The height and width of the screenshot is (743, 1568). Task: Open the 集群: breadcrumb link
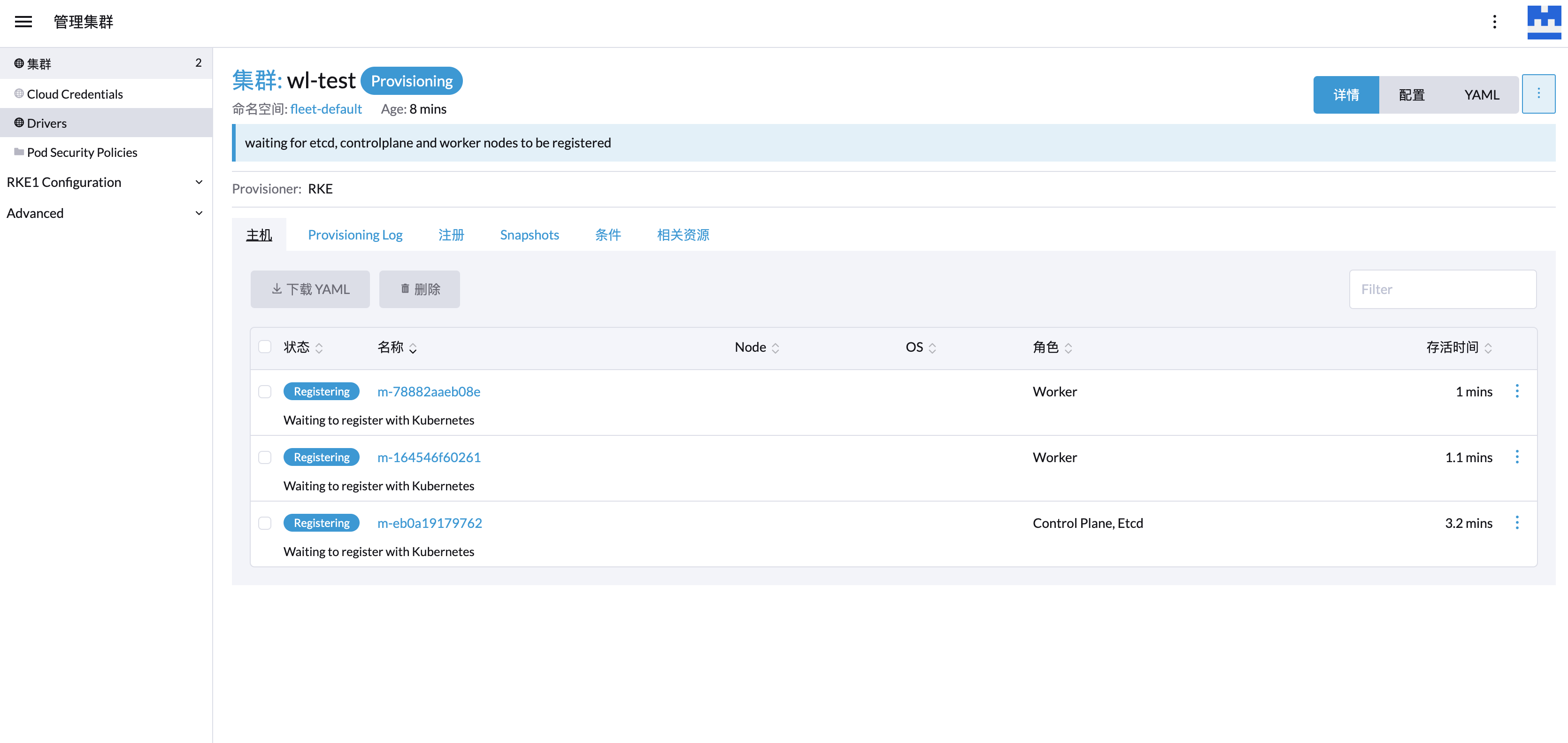coord(257,80)
